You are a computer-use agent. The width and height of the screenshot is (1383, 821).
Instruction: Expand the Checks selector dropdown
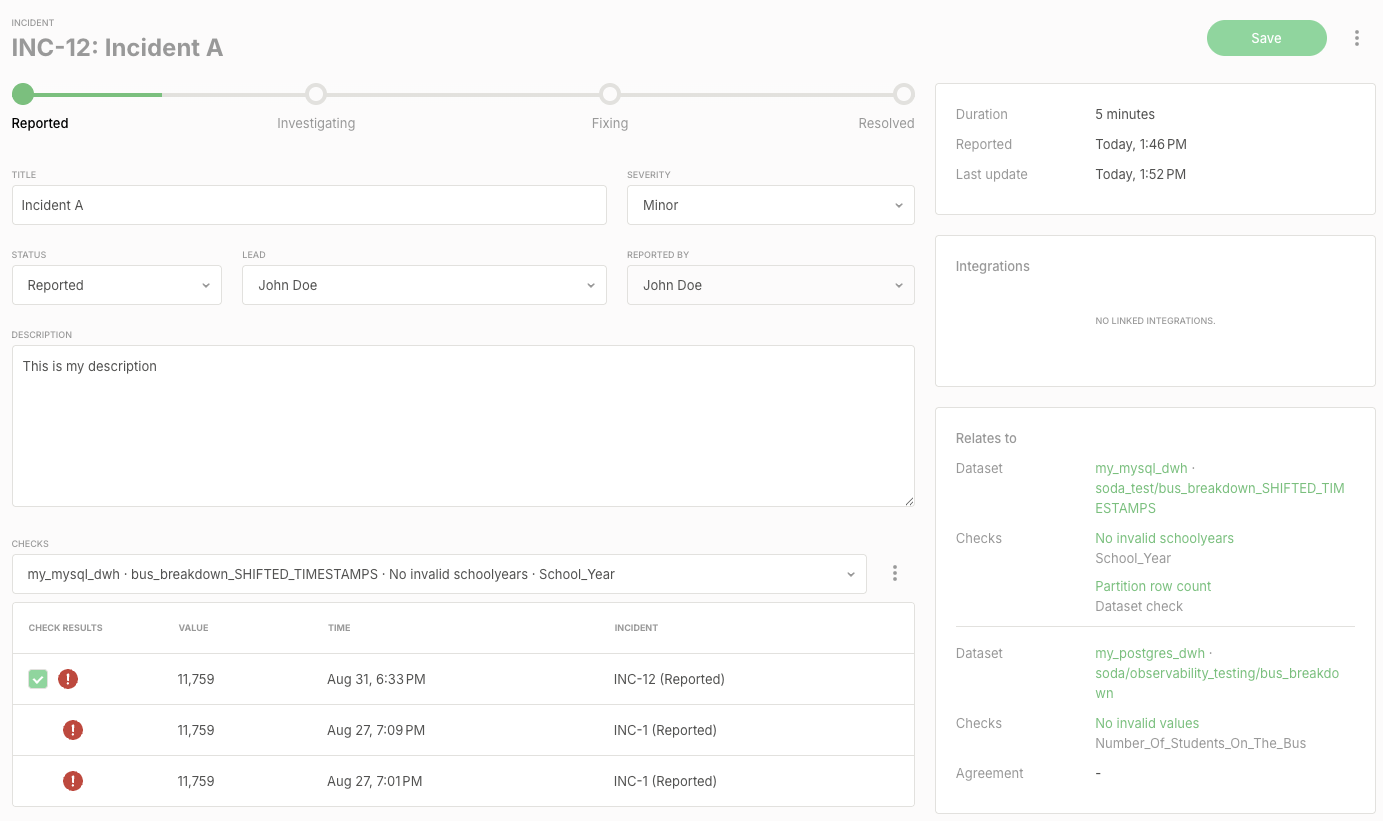[439, 574]
